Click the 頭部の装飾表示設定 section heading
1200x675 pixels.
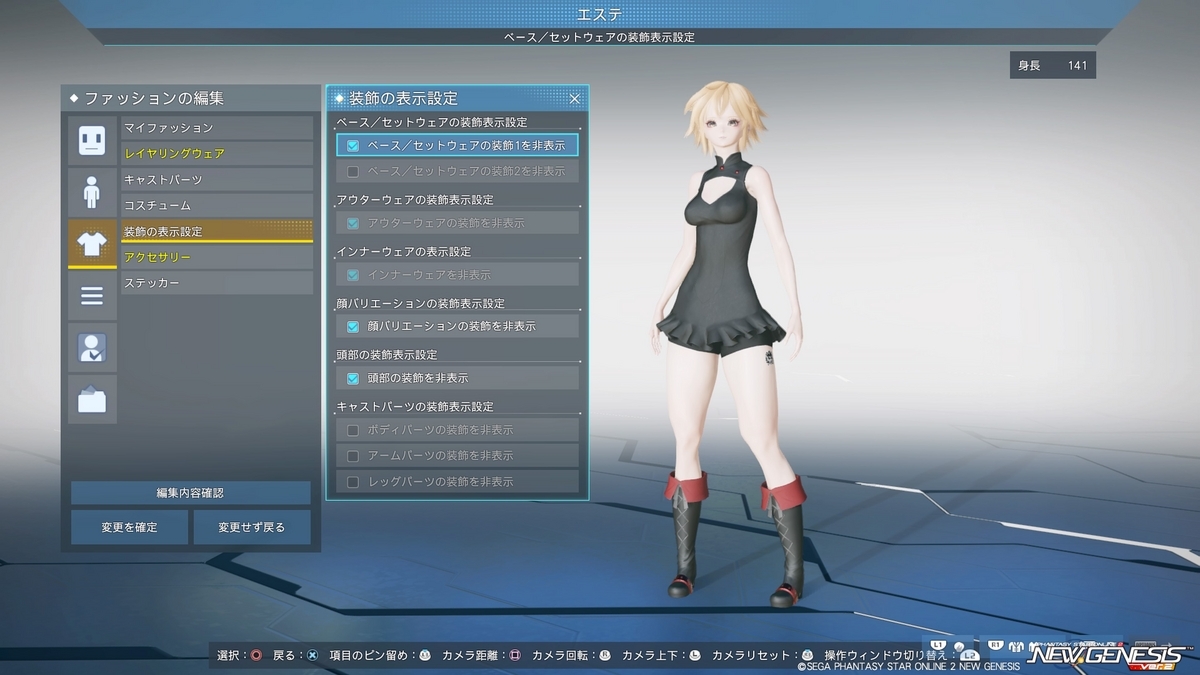[x=387, y=355]
